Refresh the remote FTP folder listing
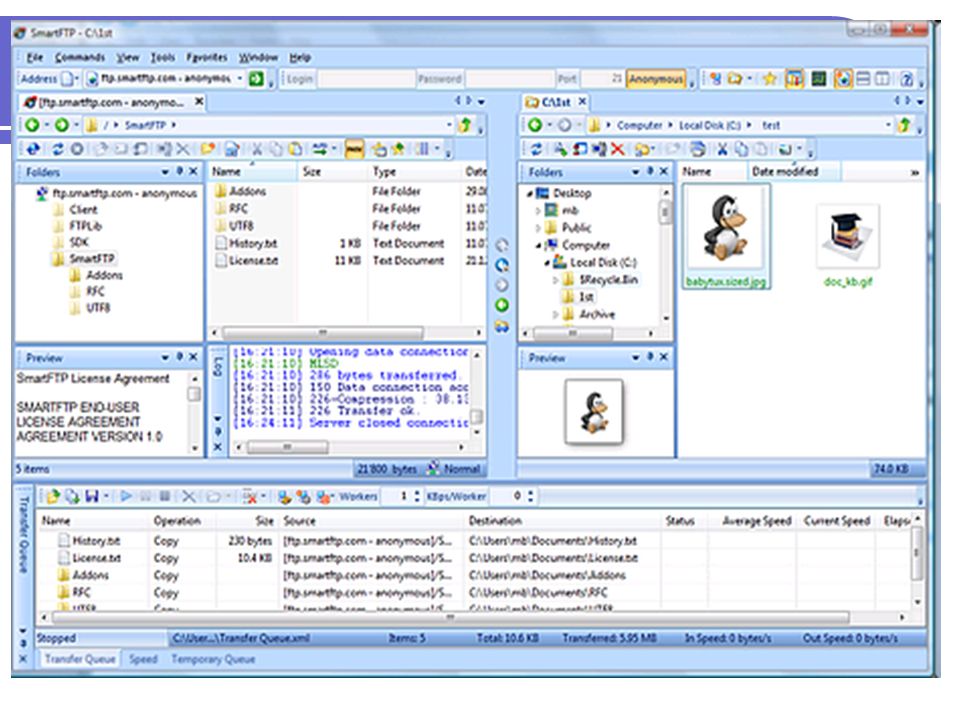This screenshot has width=960, height=720. 58,149
